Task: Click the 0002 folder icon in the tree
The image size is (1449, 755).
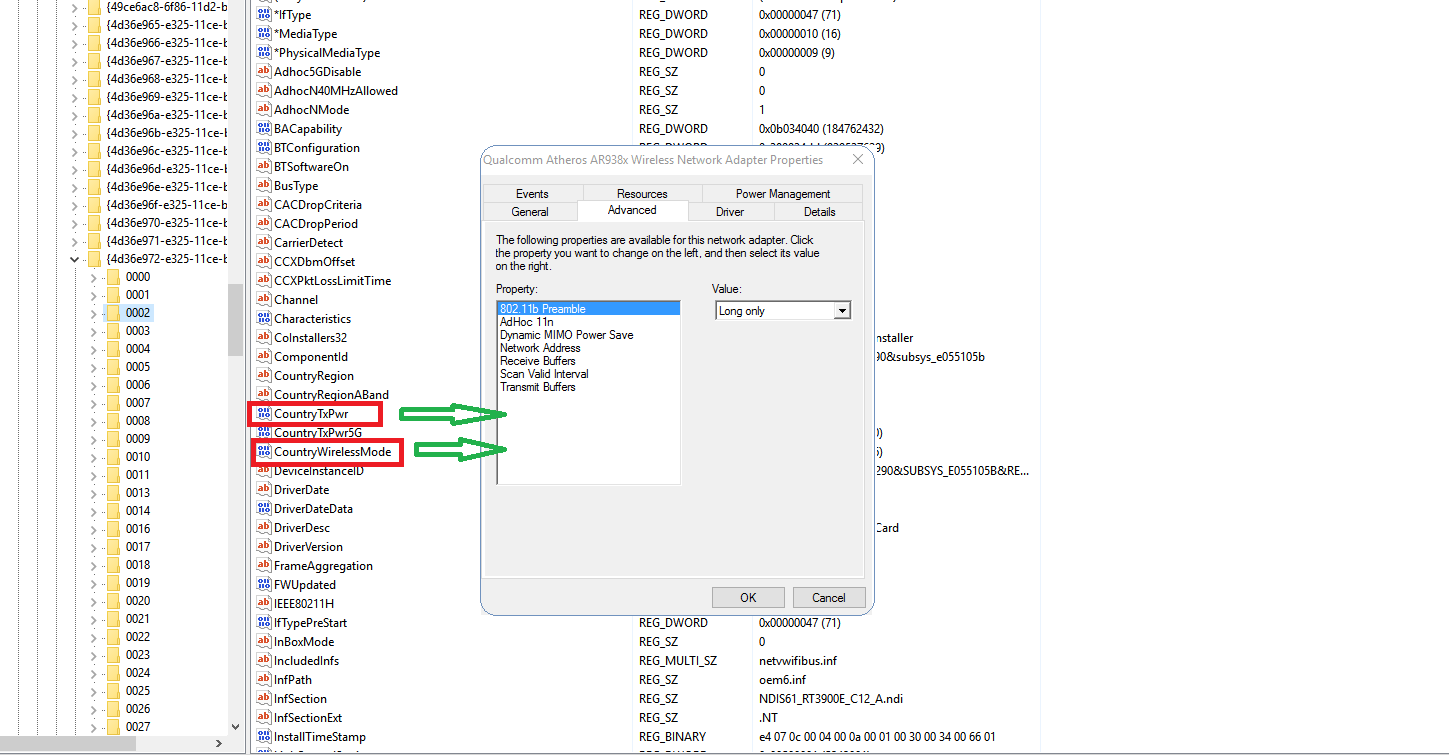Action: (x=113, y=312)
